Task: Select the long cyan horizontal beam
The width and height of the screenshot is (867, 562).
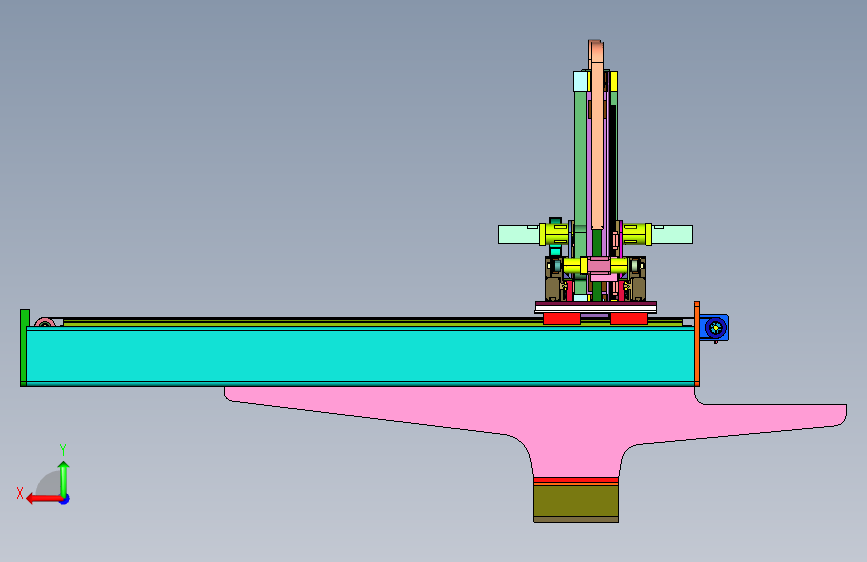Action: 359,355
